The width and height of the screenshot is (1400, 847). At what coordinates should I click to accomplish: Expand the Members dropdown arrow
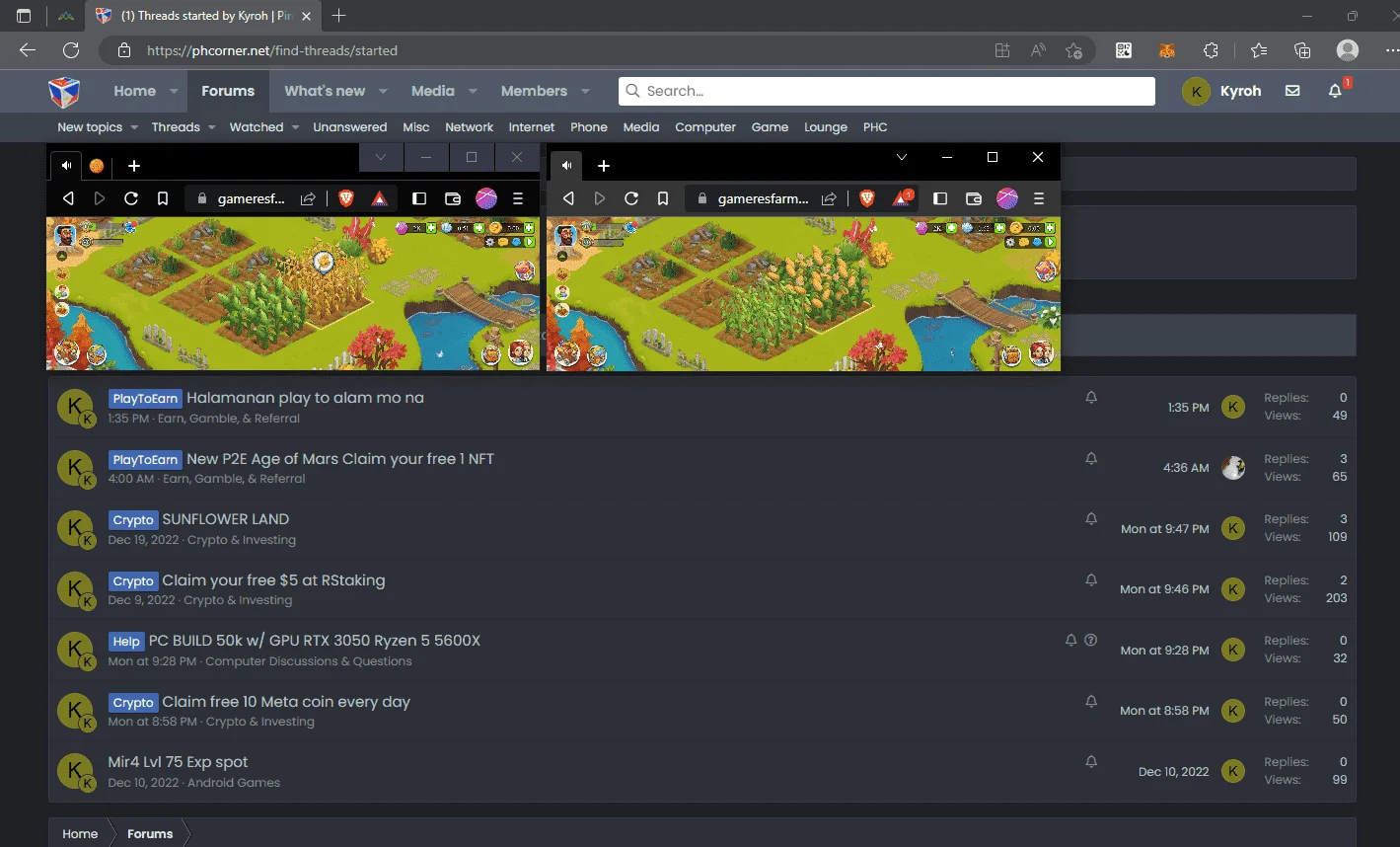(x=585, y=91)
